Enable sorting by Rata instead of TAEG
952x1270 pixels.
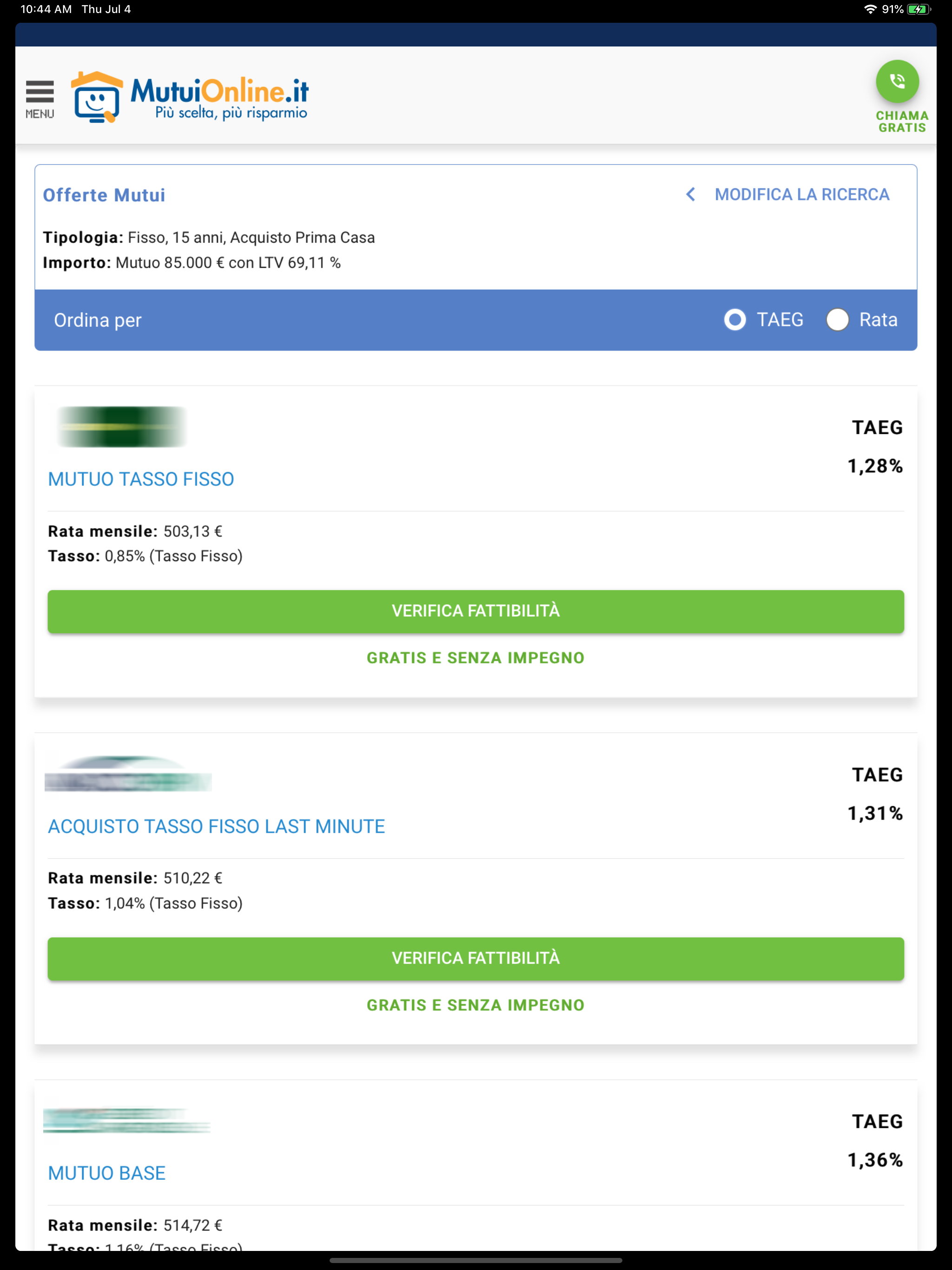click(x=838, y=320)
